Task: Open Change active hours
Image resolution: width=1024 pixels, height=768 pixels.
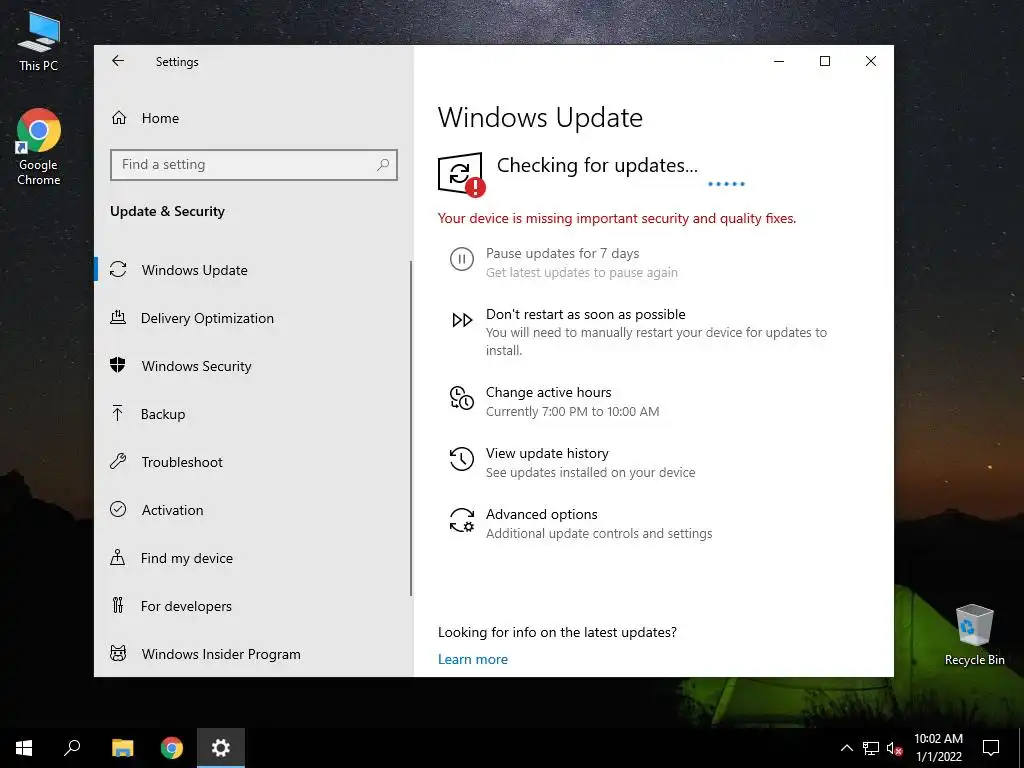Action: [549, 392]
